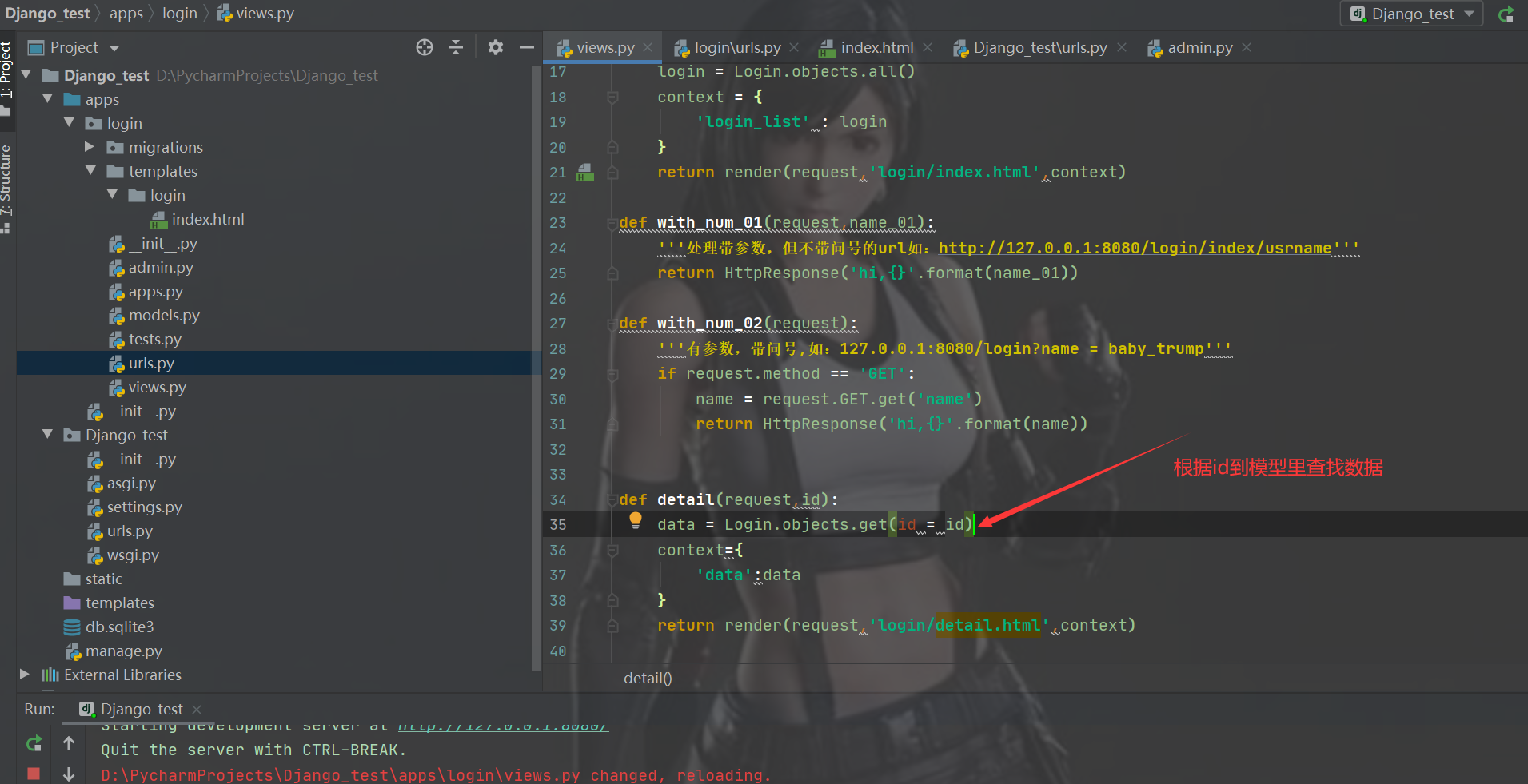This screenshot has width=1528, height=784.
Task: Collapse the apps folder
Action: pyautogui.click(x=48, y=98)
